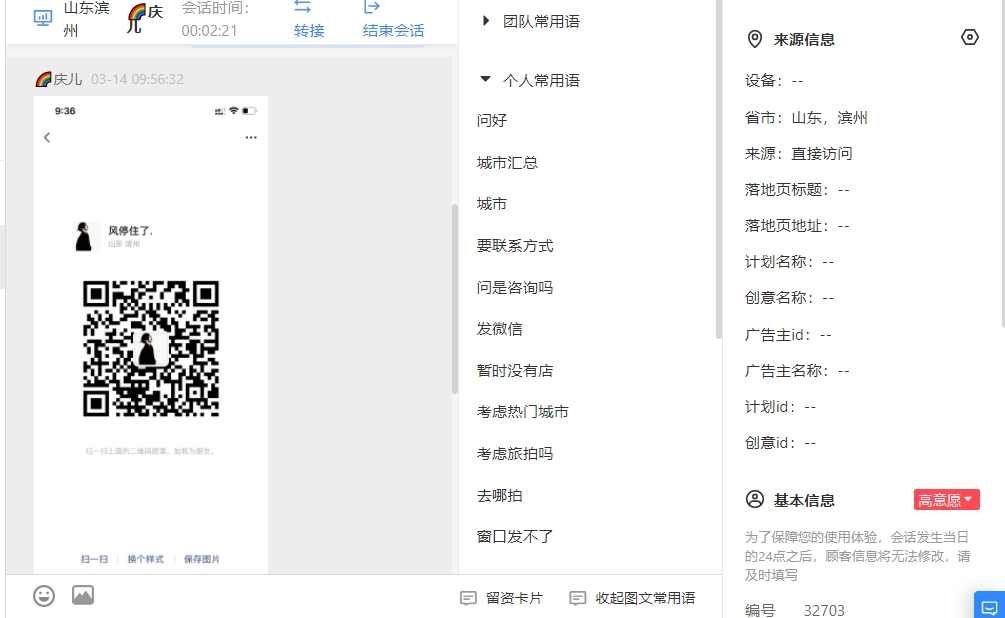
Task: Select the 城市汇总 quick phrase
Action: [x=507, y=163]
